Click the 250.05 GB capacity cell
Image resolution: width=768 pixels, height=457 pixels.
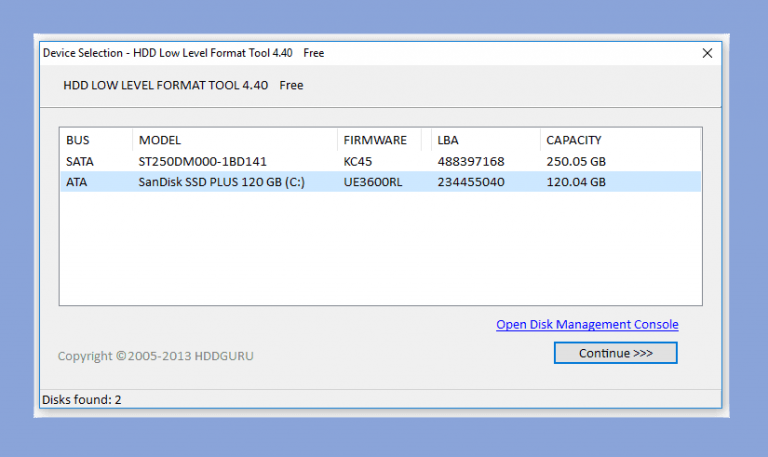[576, 161]
